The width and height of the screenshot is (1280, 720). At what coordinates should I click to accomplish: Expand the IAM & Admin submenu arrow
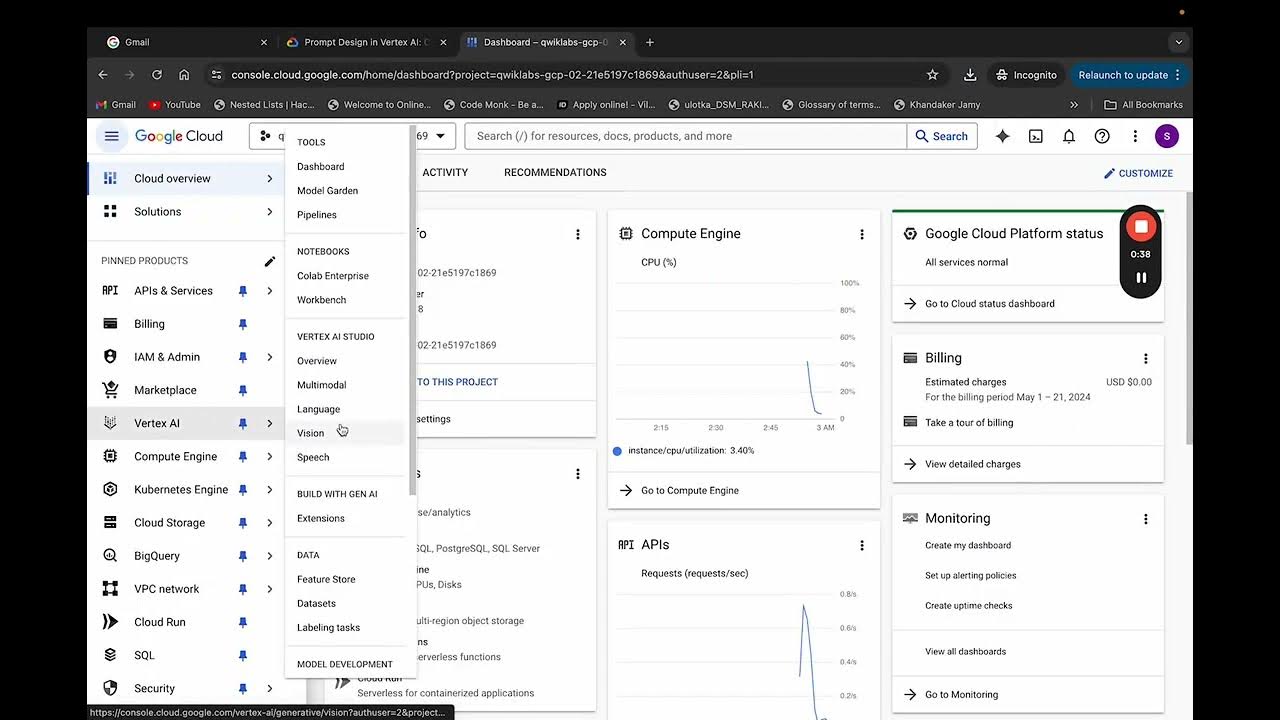(x=269, y=357)
